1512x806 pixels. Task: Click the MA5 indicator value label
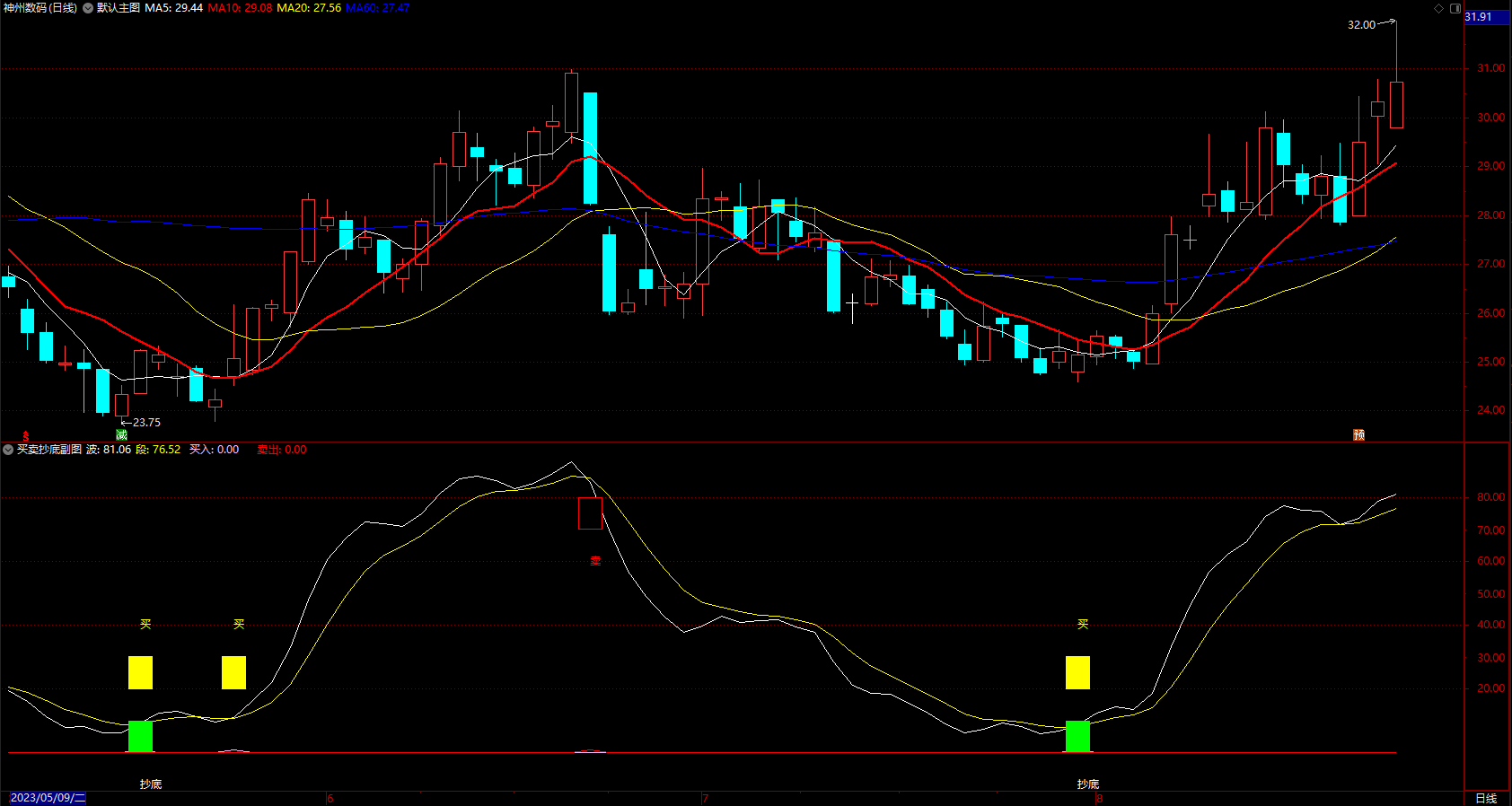[174, 8]
